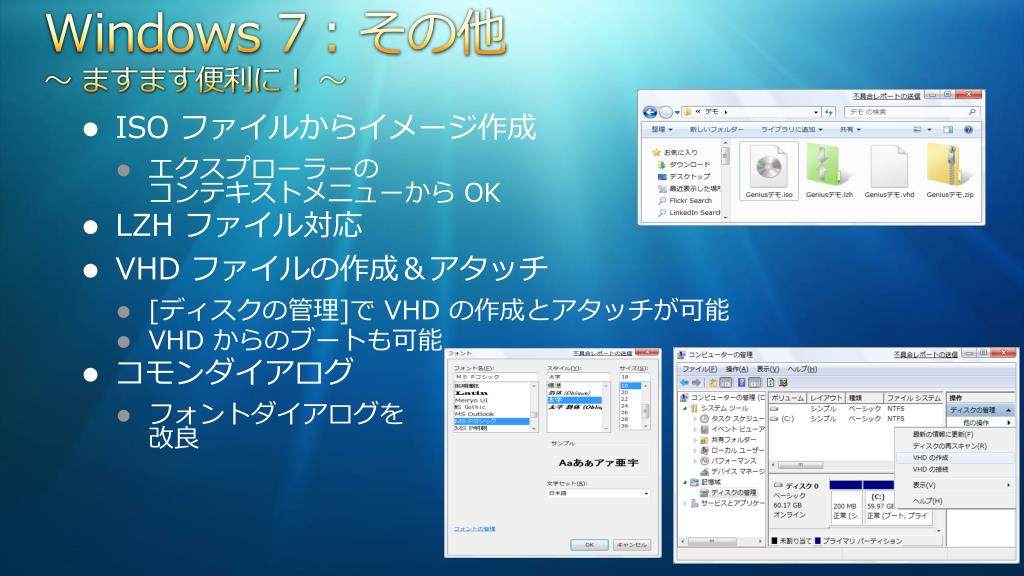1024x576 pixels.
Task: Click the 不具合レポートの送信 link in the Explorer title bar
Action: [x=886, y=97]
